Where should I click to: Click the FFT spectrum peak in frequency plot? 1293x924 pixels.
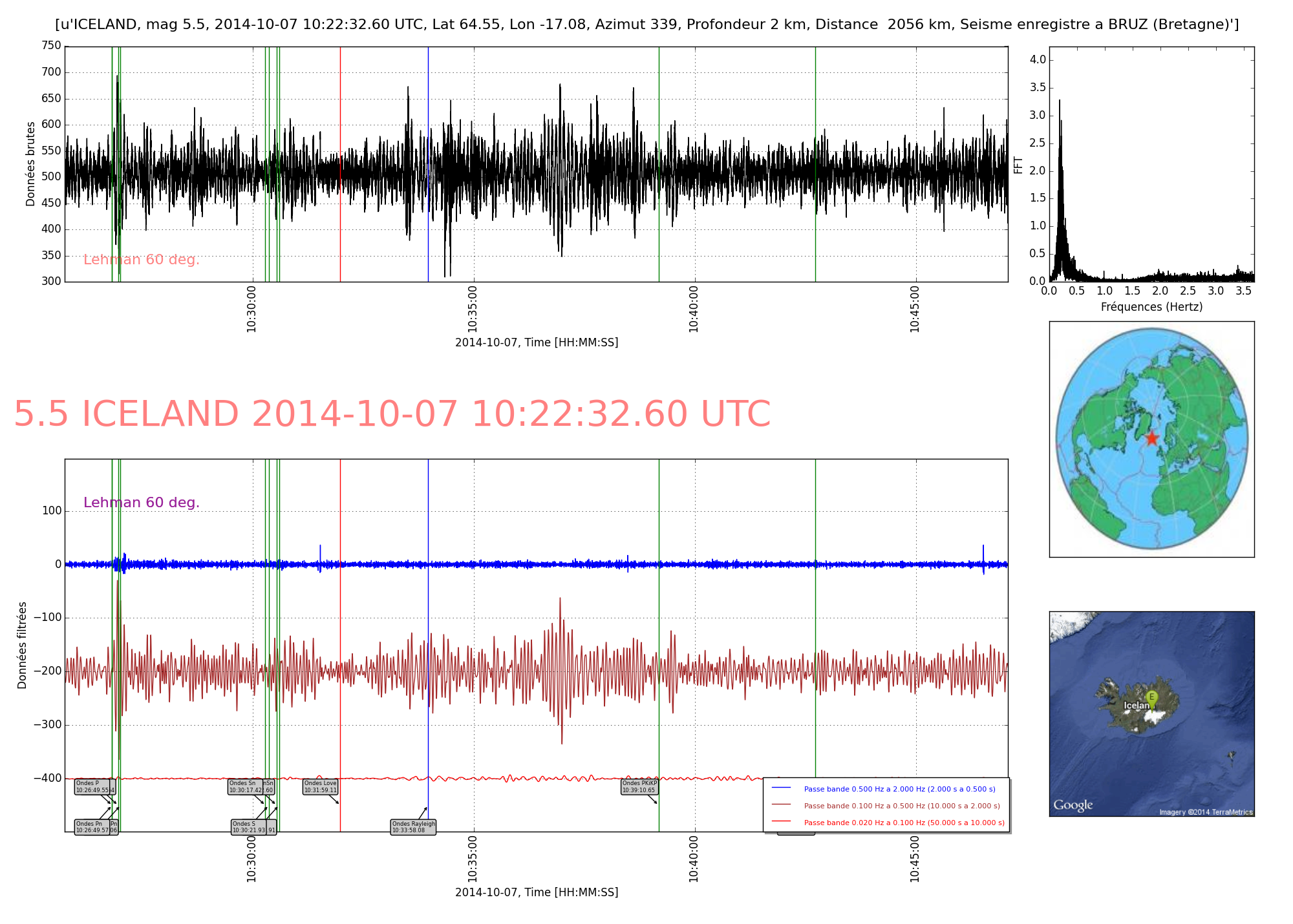(x=1060, y=103)
